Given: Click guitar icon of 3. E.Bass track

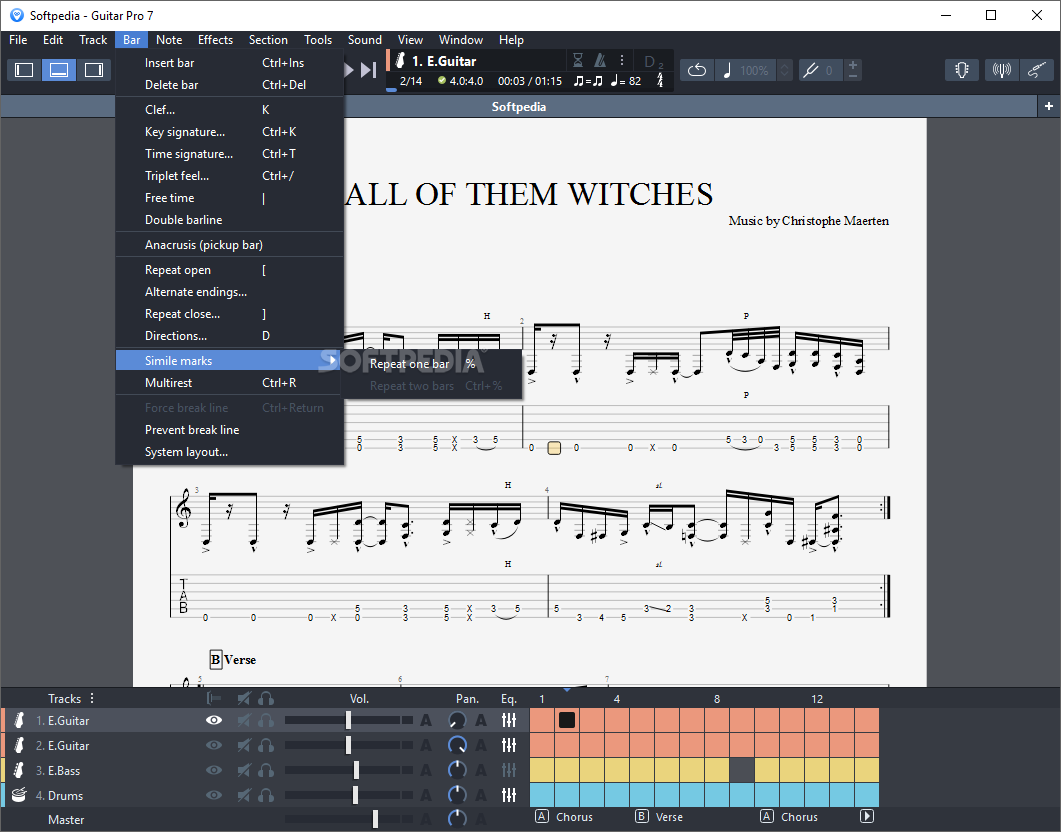Looking at the screenshot, I should (x=19, y=770).
